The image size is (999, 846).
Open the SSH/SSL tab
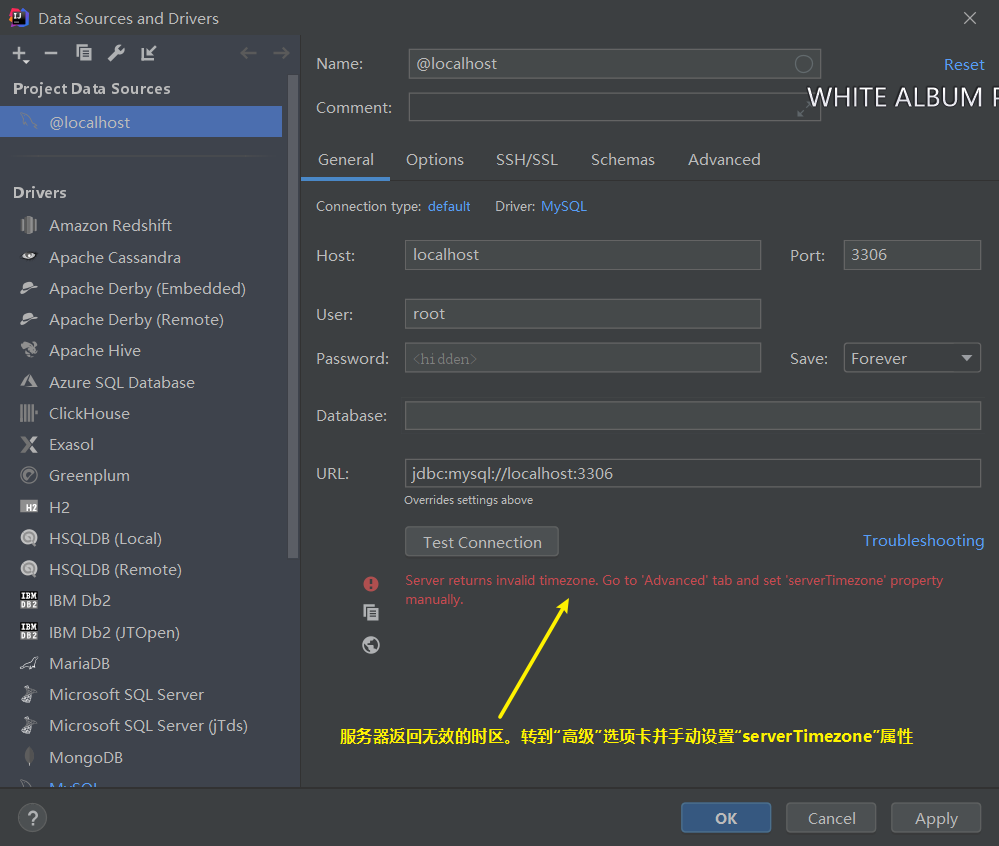pyautogui.click(x=527, y=160)
